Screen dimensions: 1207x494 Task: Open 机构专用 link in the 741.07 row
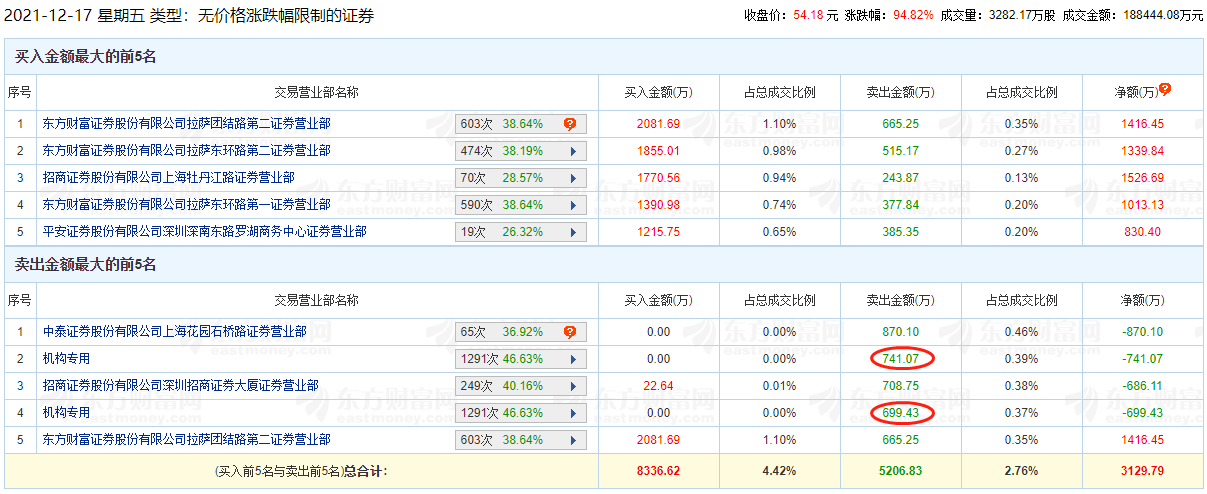67,359
